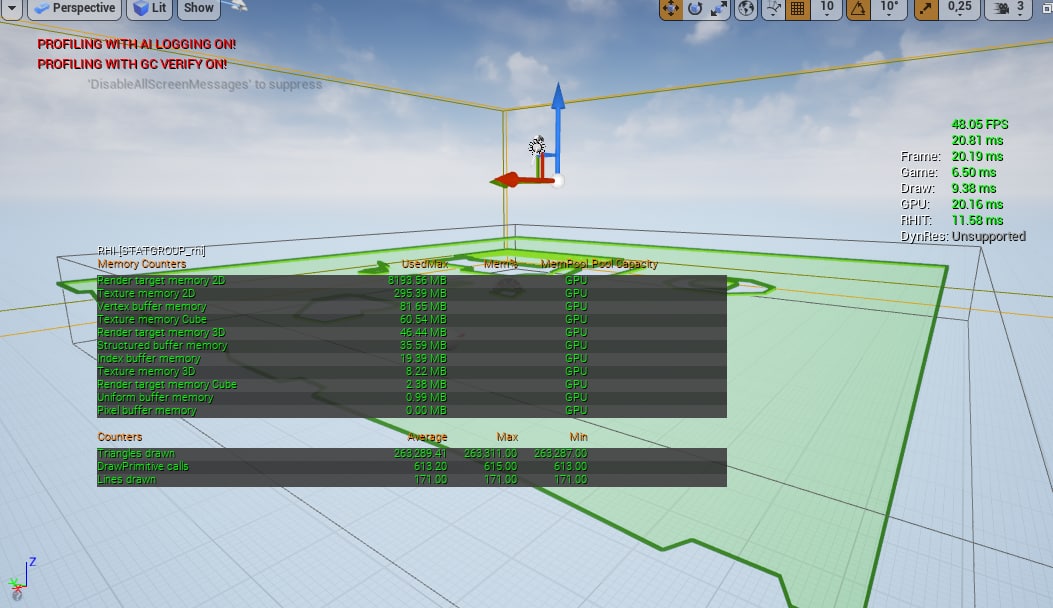Click the 'Texture memory 2D' row
Image resolution: width=1053 pixels, height=608 pixels.
click(412, 294)
